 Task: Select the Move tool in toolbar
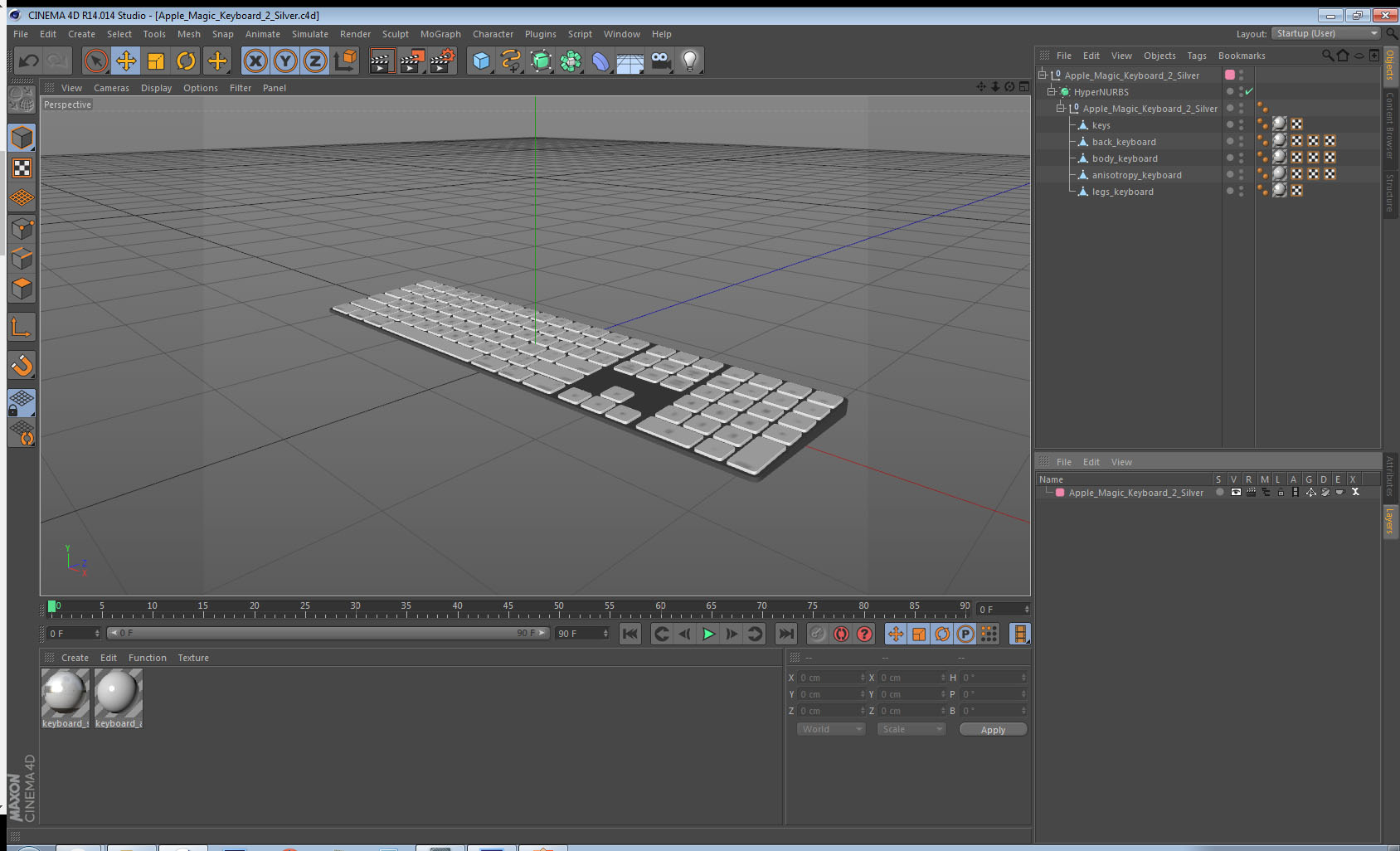click(x=126, y=61)
